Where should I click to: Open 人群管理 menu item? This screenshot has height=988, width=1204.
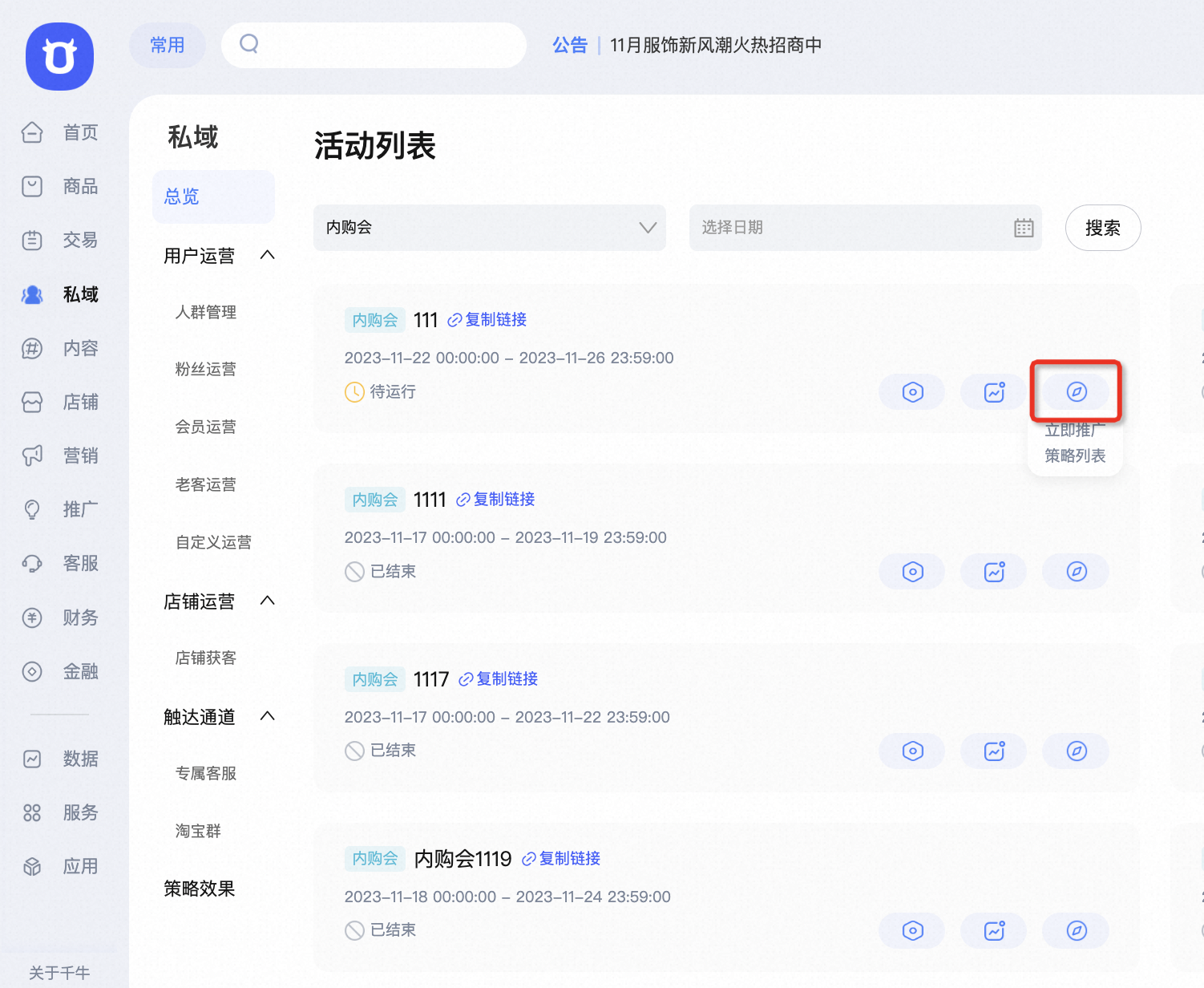pos(206,312)
